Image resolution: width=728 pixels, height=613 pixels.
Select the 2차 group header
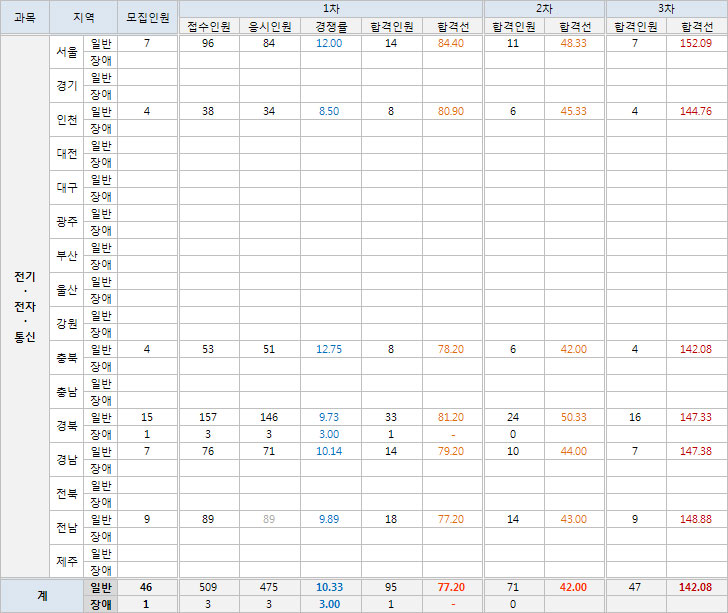tap(544, 8)
